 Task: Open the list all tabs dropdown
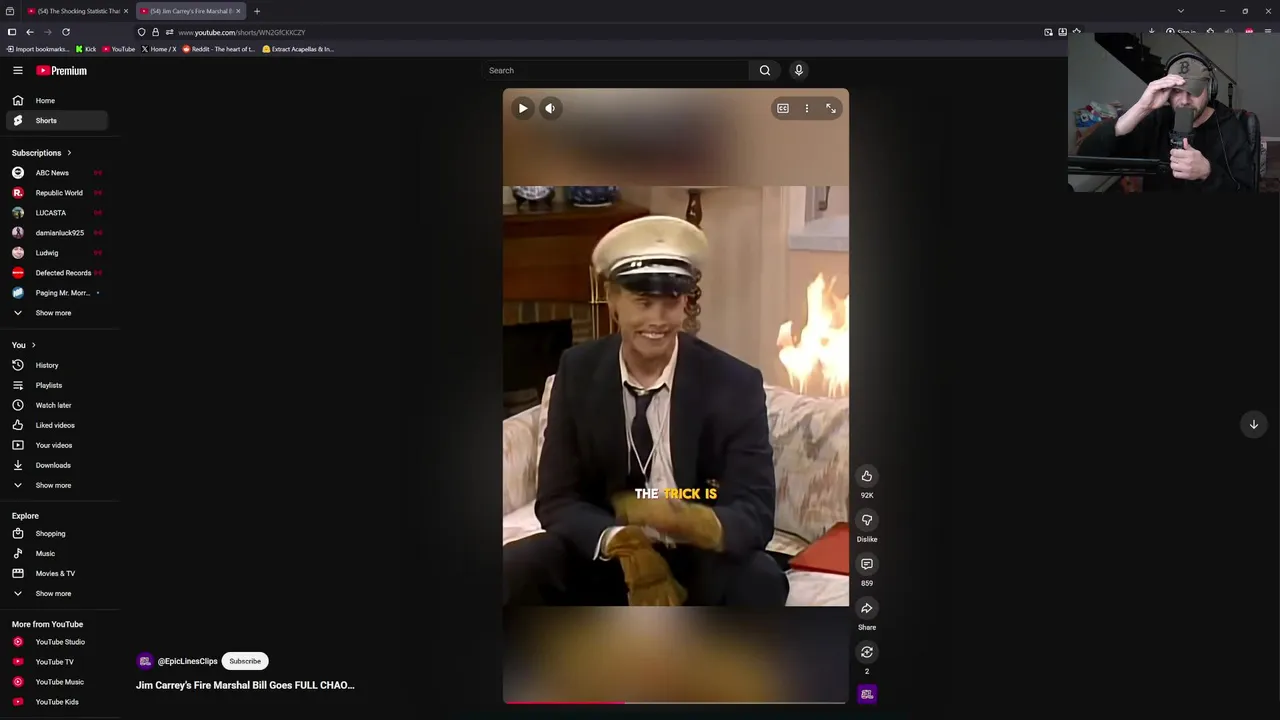[x=1181, y=11]
